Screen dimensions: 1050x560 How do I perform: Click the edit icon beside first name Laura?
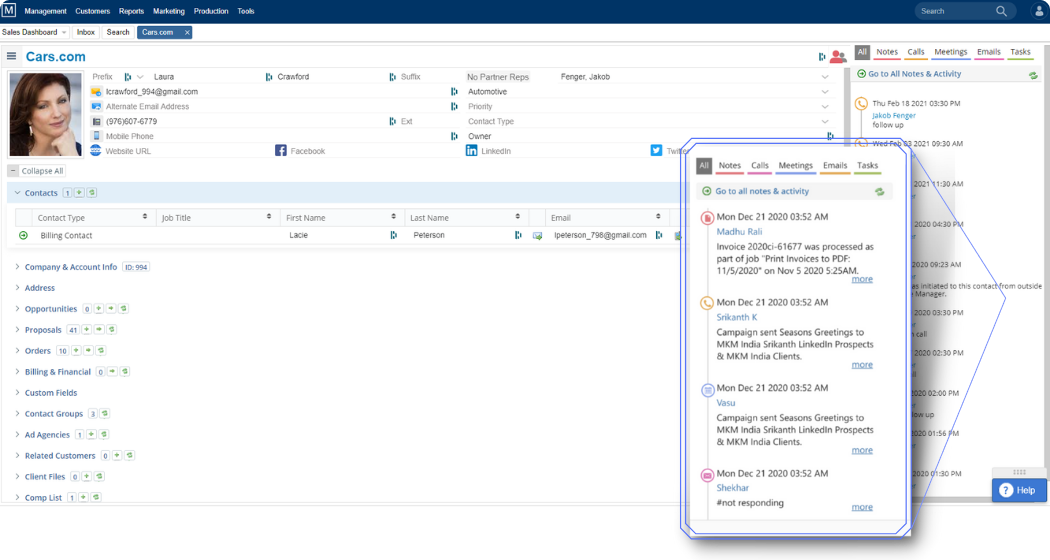coord(127,77)
